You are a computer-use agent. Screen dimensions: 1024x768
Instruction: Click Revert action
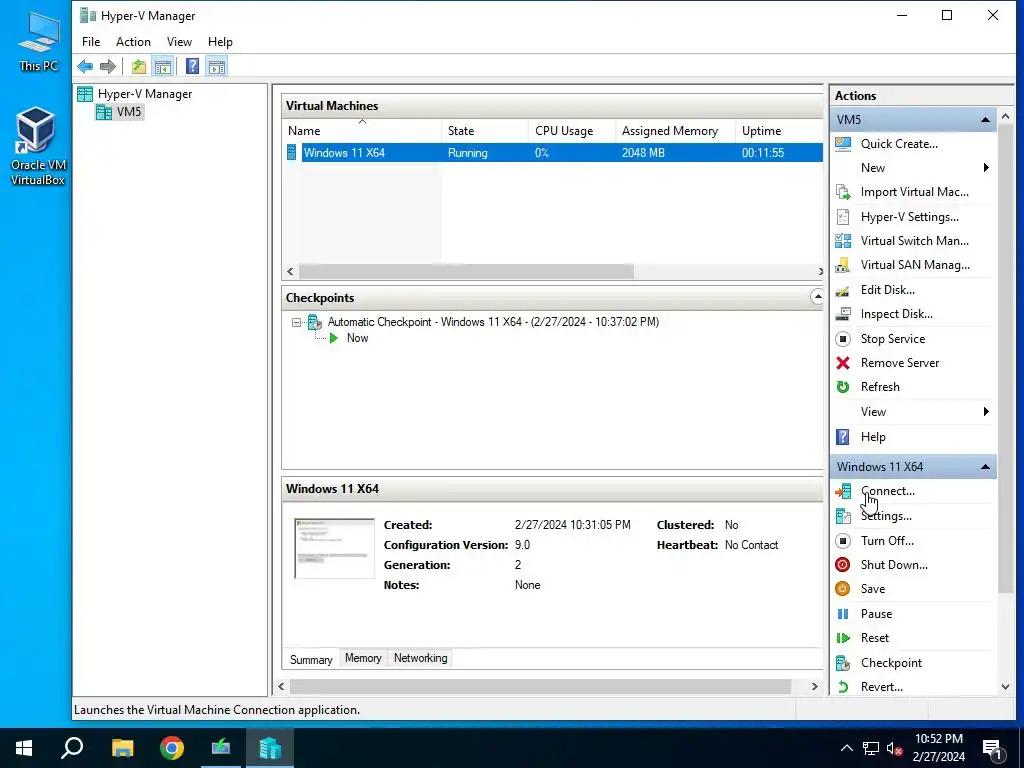click(x=881, y=687)
